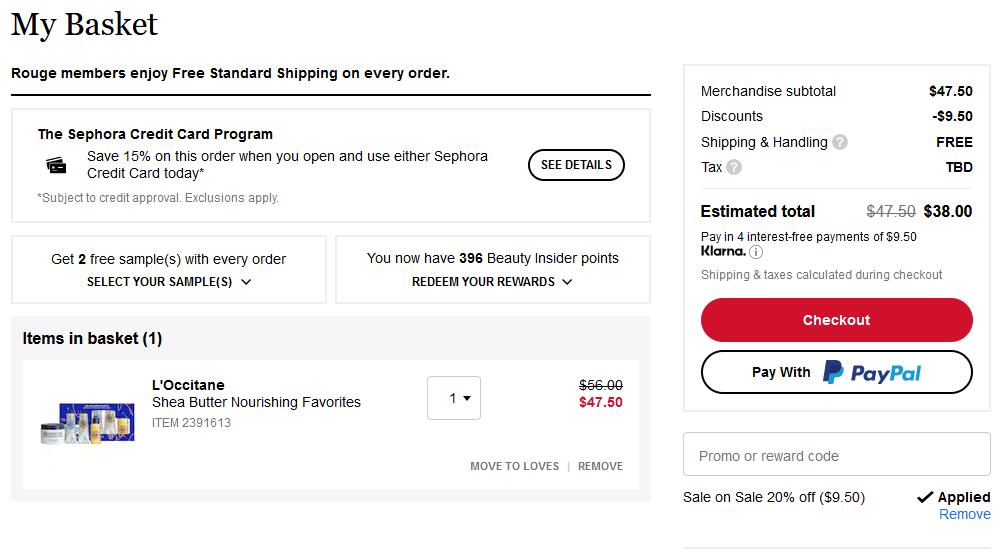Viewport: 1002px width, 552px height.
Task: Click the promo or reward code field
Action: coord(836,454)
